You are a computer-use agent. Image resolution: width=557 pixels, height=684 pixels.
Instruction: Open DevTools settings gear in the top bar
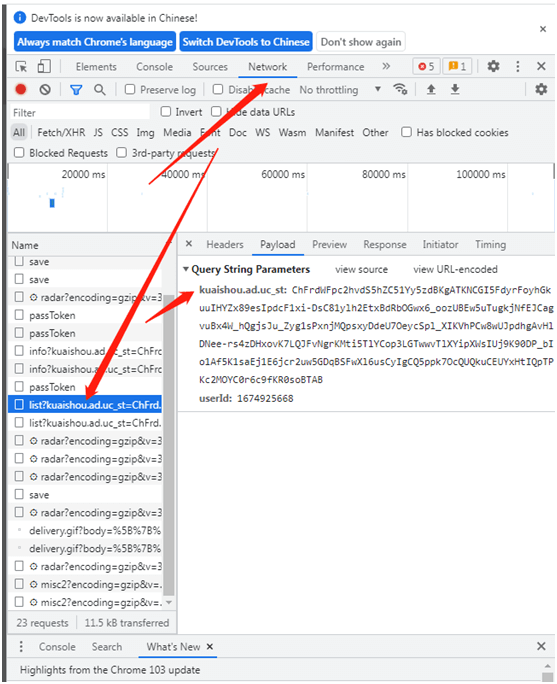(493, 66)
